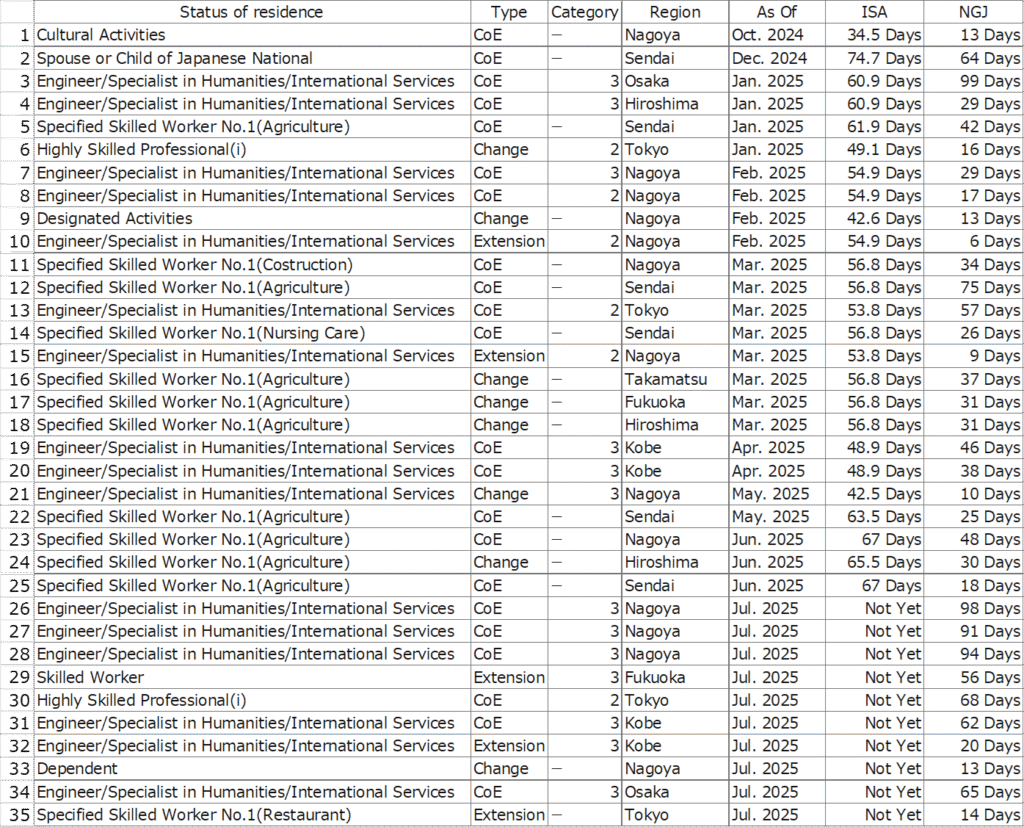Click the "Oct. 2024" date cell
The height and width of the screenshot is (827, 1024).
coord(768,35)
